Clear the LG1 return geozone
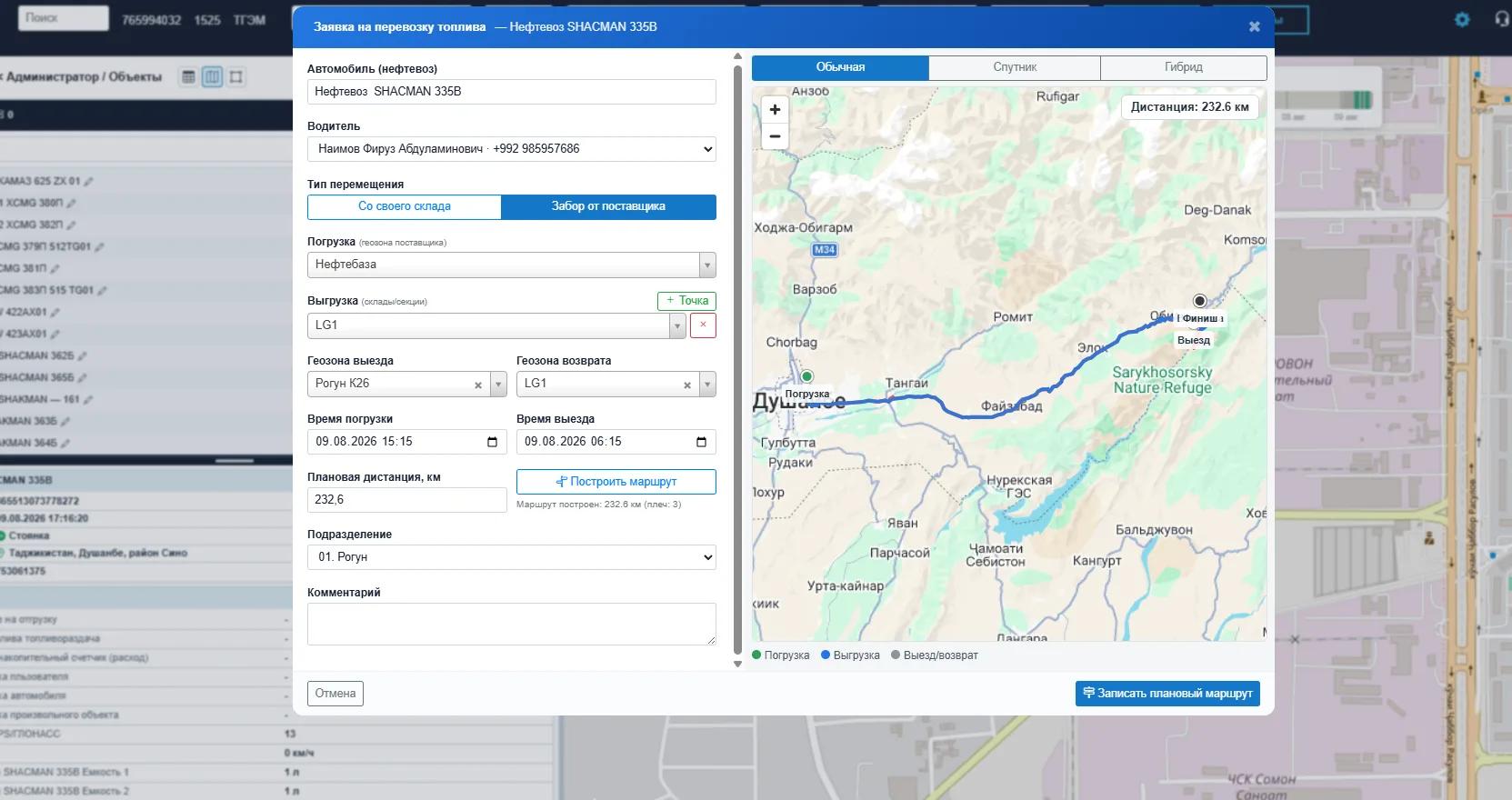Image resolution: width=1512 pixels, height=800 pixels. [687, 385]
